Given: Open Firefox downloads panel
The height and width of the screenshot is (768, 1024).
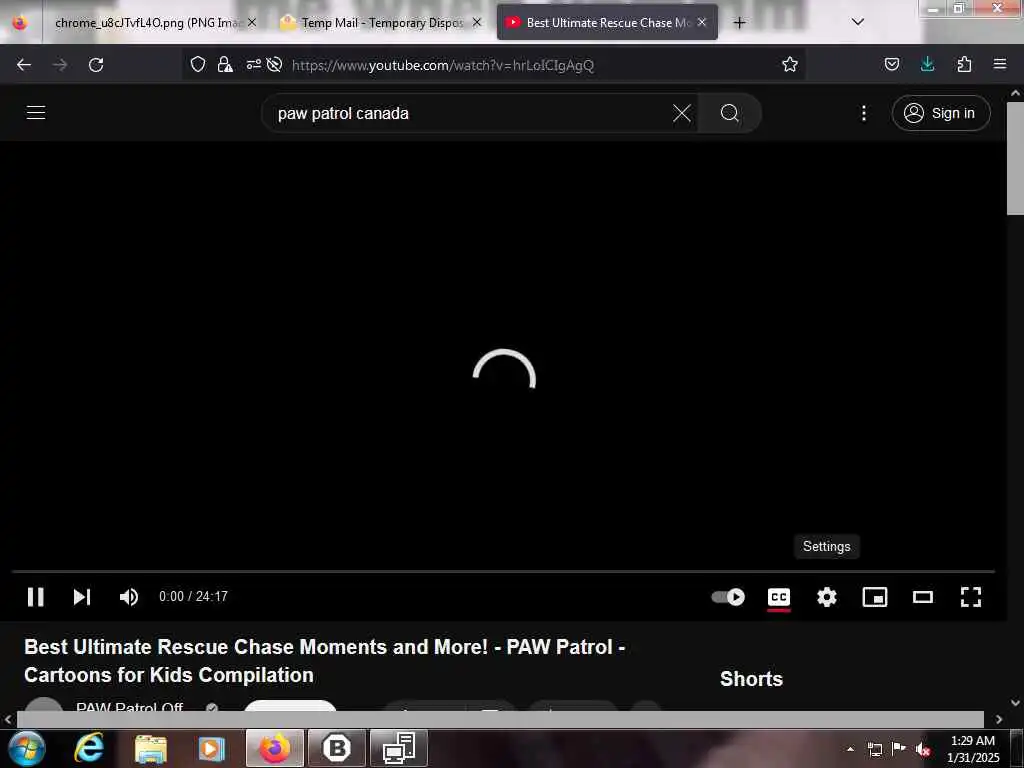Looking at the screenshot, I should tap(927, 64).
